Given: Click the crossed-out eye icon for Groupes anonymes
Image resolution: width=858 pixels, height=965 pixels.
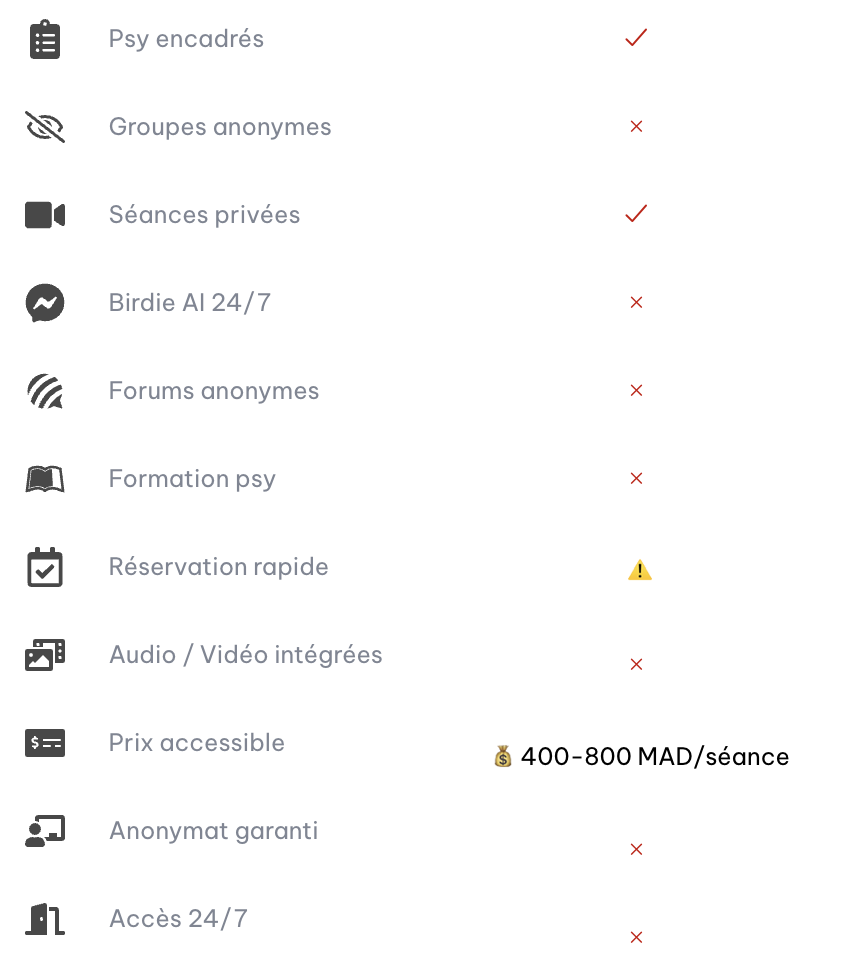Looking at the screenshot, I should 45,127.
